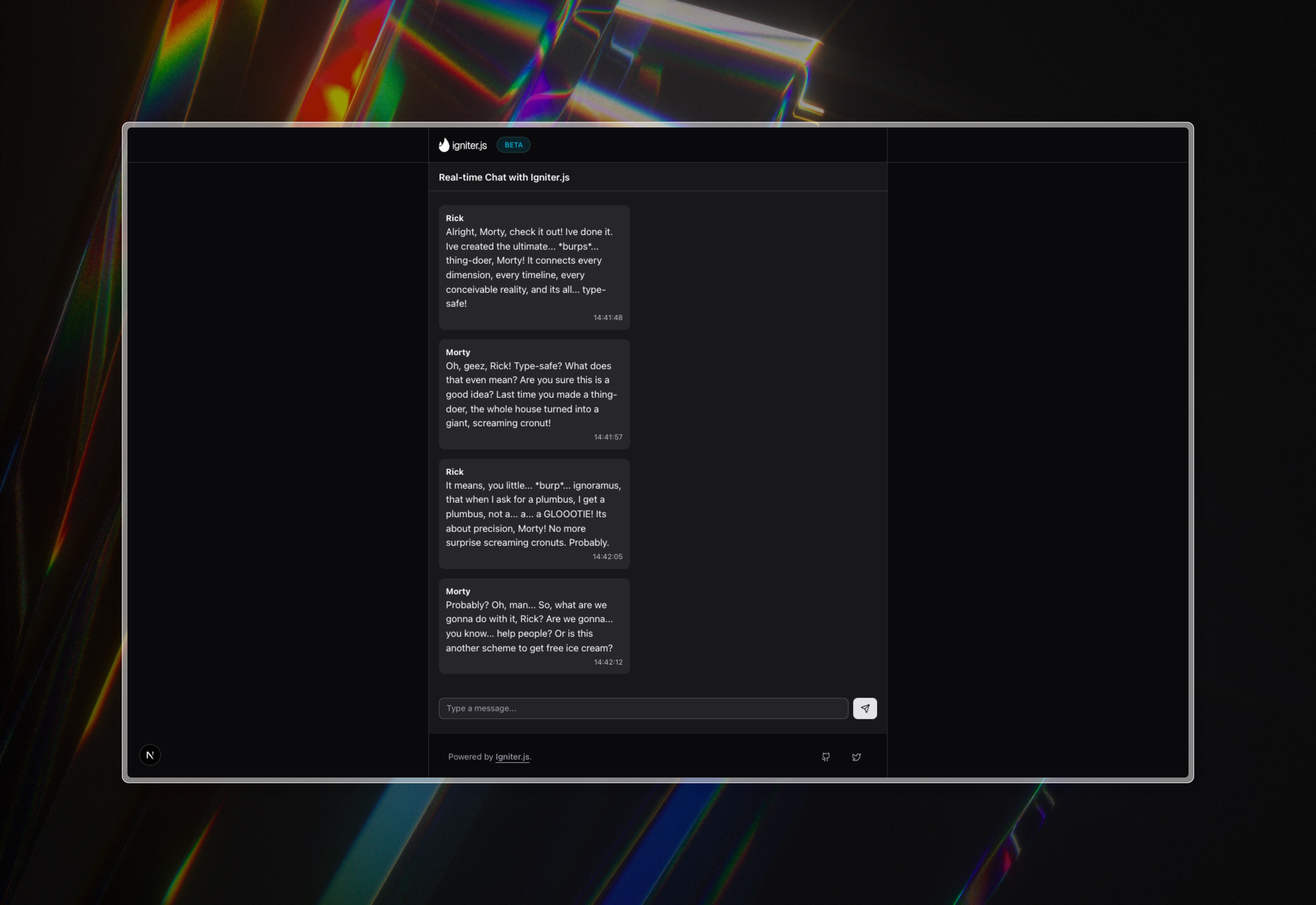
Task: Focus the Type a message input field
Action: pyautogui.click(x=643, y=708)
